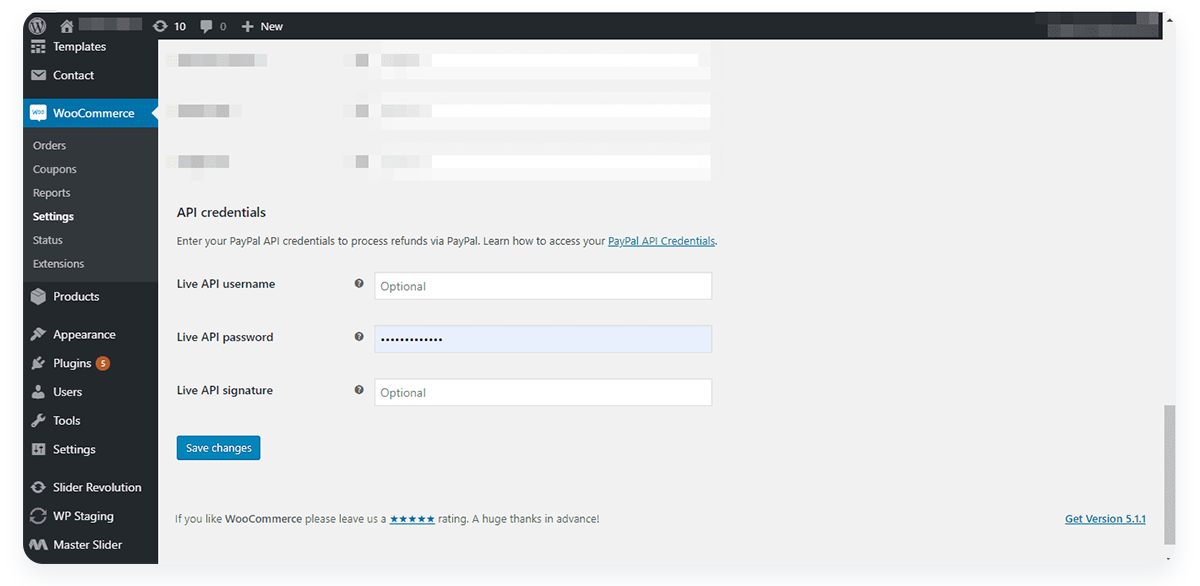Open the Contact menu item
The width and height of the screenshot is (1200, 586).
tap(73, 75)
